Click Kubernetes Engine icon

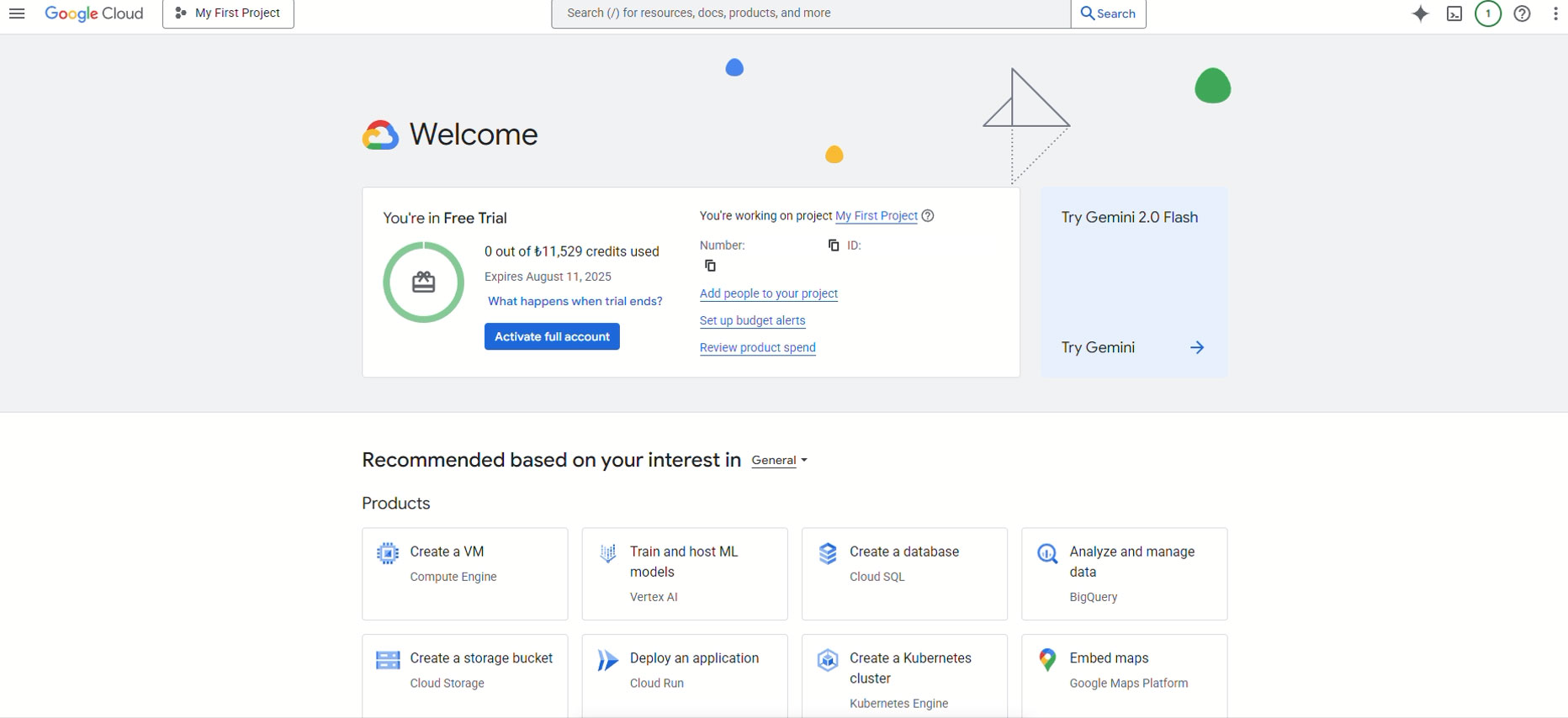(828, 660)
